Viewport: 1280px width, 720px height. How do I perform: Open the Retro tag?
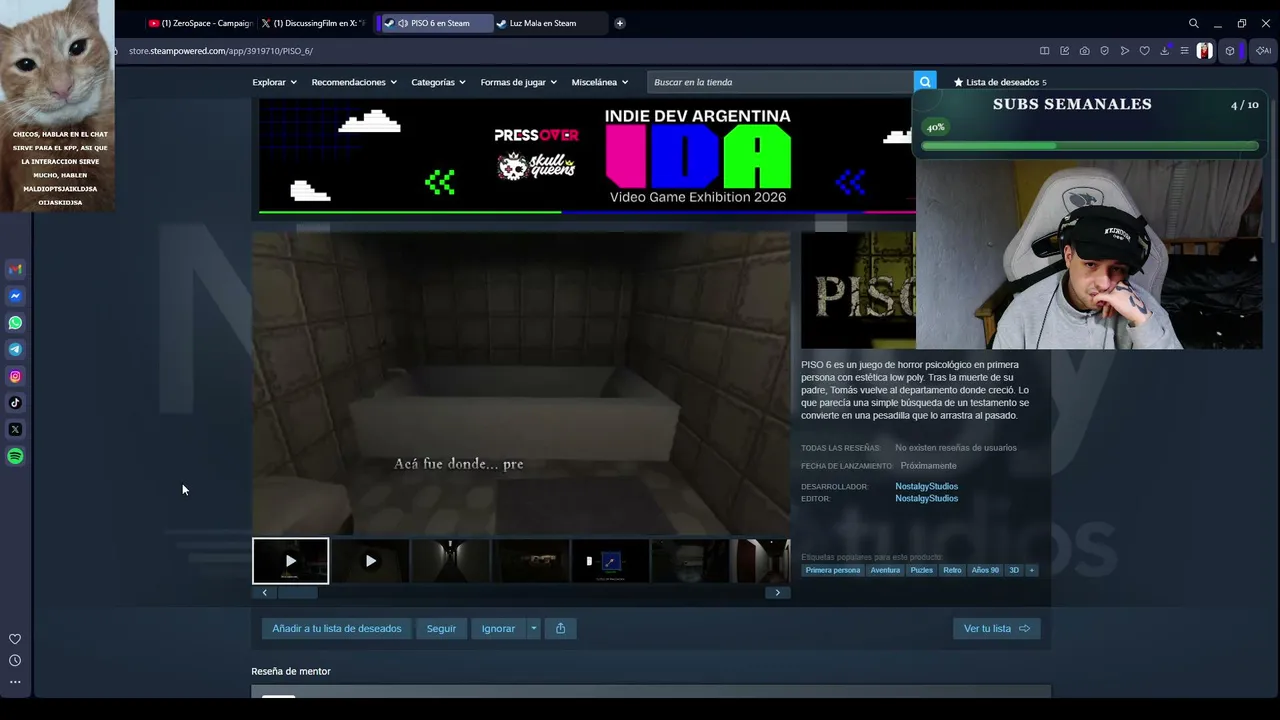tap(952, 570)
